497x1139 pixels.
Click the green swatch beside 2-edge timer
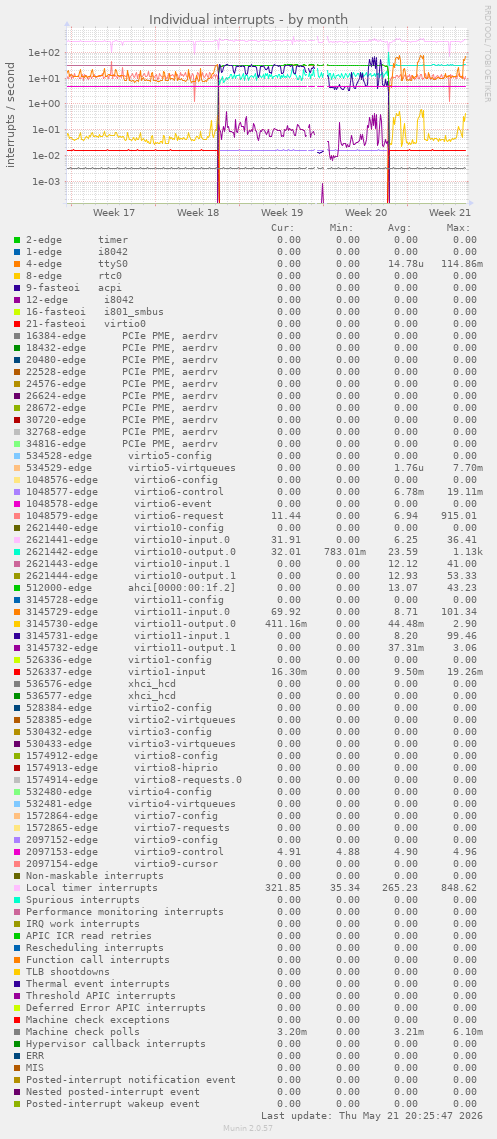17,240
